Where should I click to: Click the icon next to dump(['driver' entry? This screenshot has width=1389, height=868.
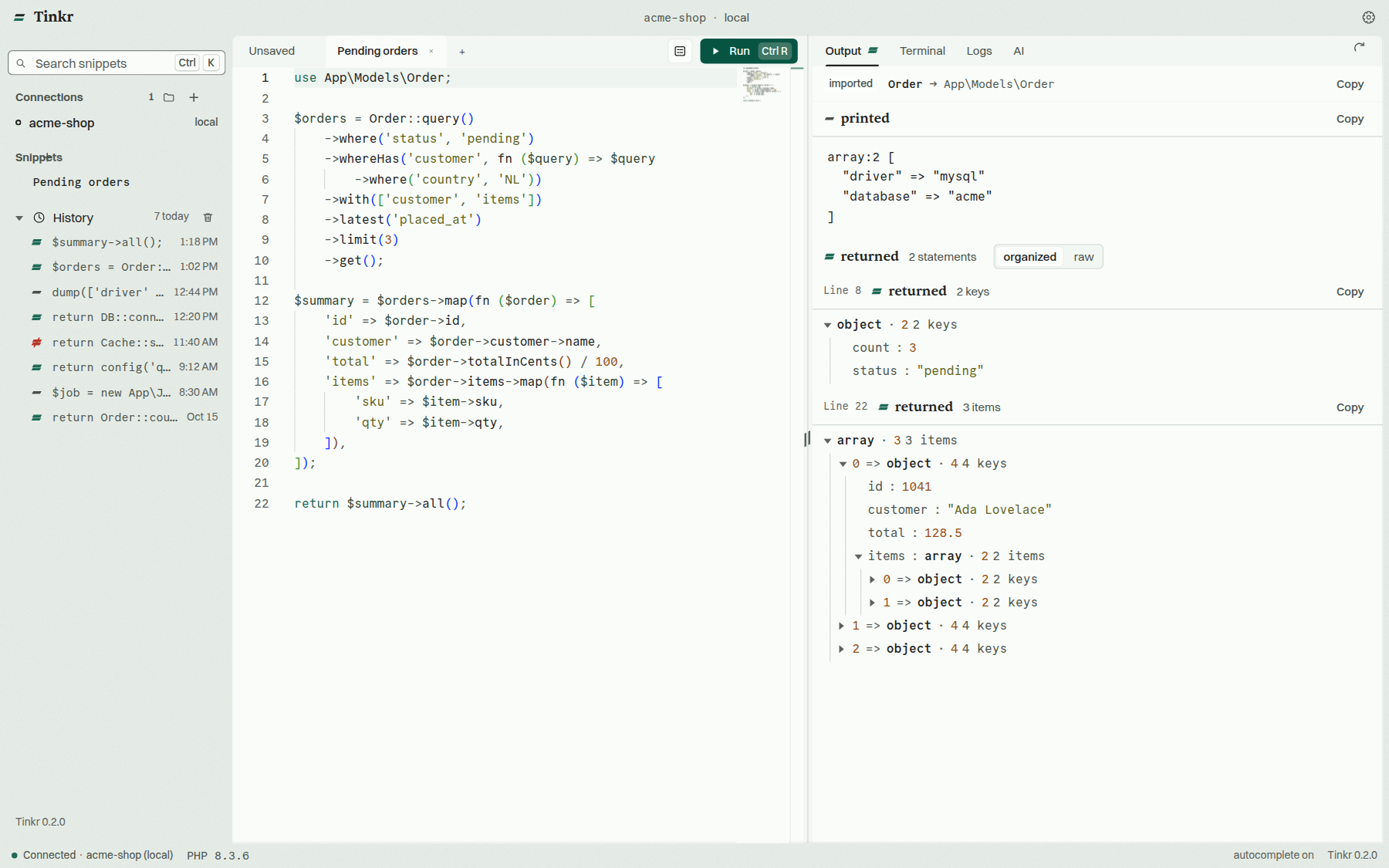[36, 292]
